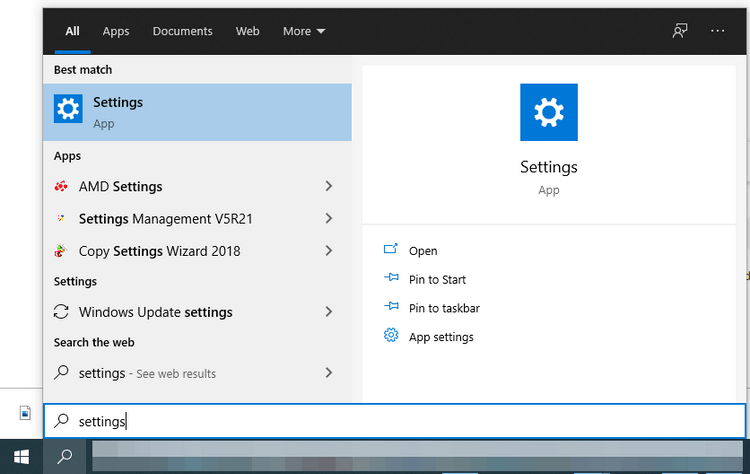
Task: Switch to the Documents filter tab
Action: coord(182,31)
